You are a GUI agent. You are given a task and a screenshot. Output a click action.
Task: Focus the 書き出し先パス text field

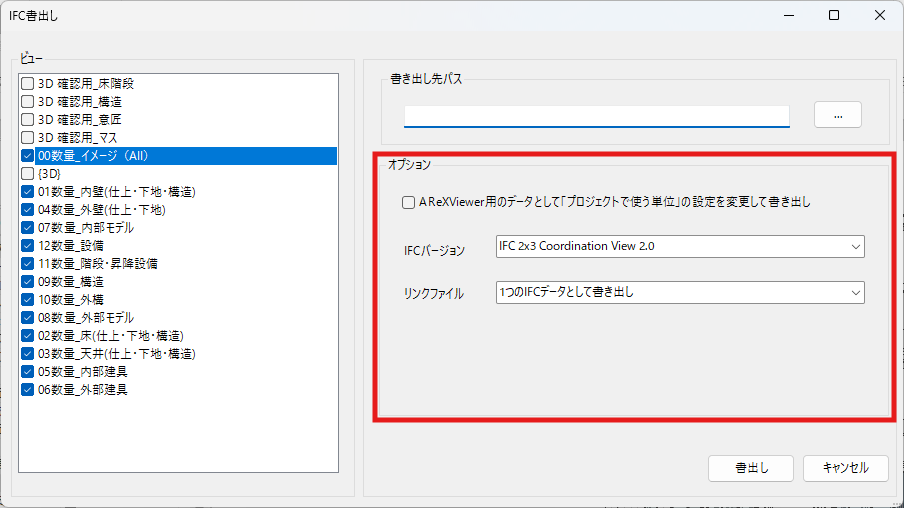tap(596, 116)
